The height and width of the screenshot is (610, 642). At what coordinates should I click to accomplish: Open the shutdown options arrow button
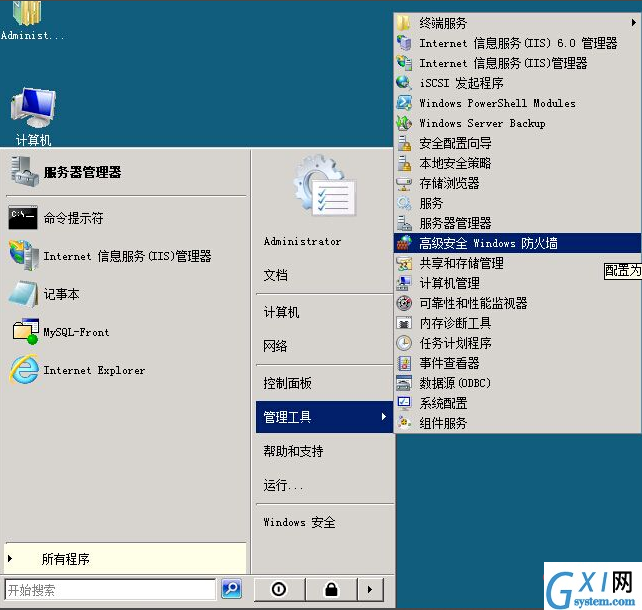(x=371, y=589)
